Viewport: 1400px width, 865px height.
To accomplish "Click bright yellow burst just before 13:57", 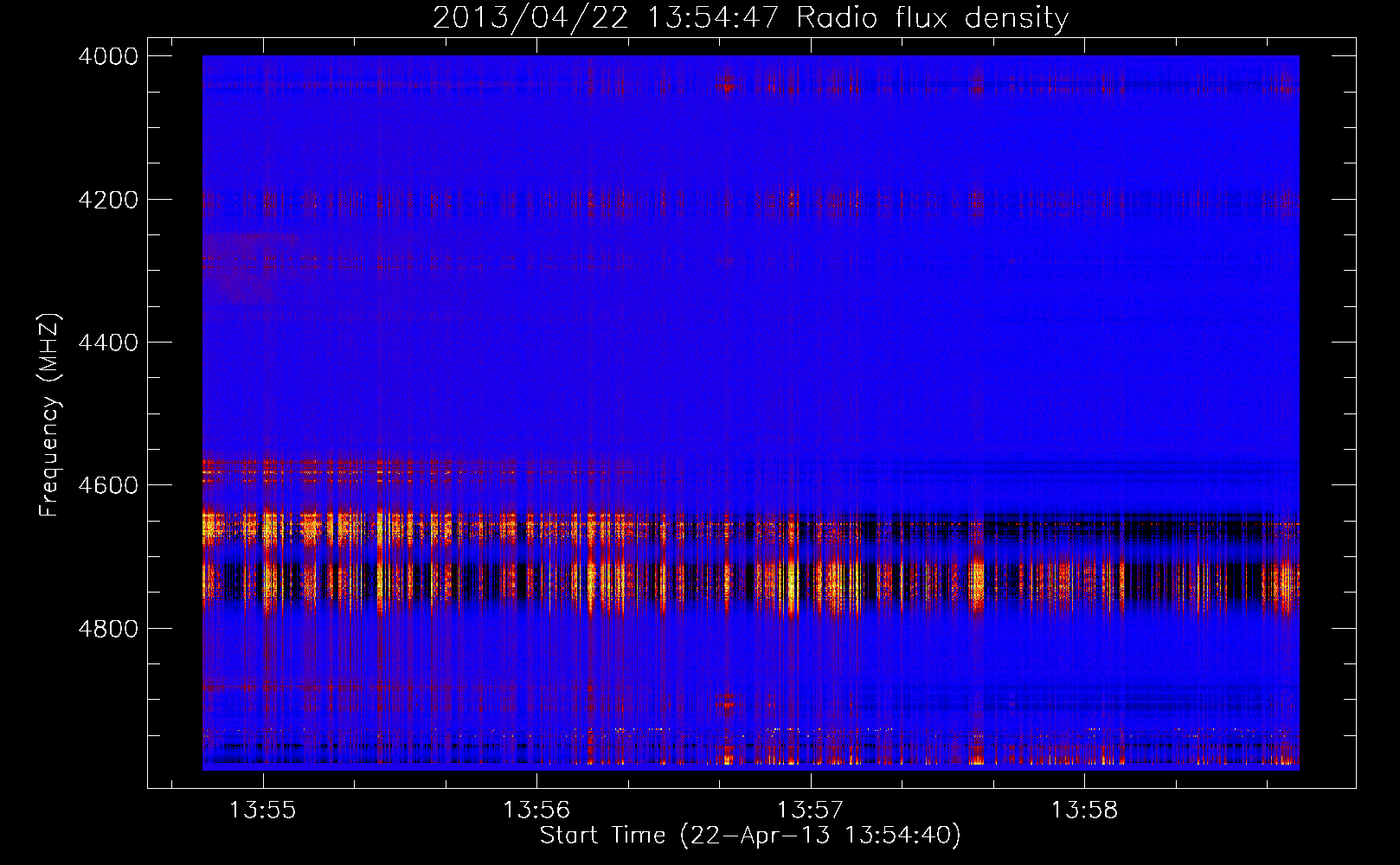I will click(791, 584).
